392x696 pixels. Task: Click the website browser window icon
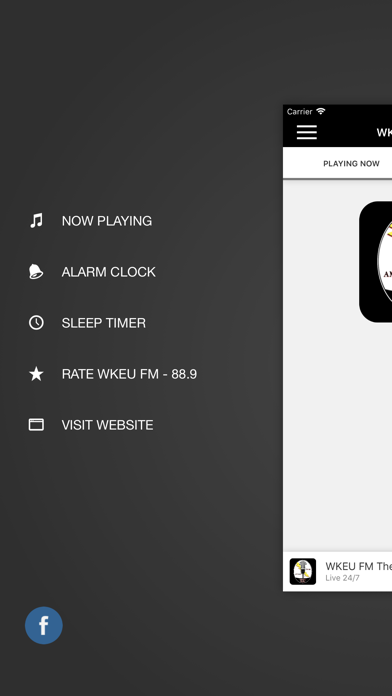click(x=36, y=425)
